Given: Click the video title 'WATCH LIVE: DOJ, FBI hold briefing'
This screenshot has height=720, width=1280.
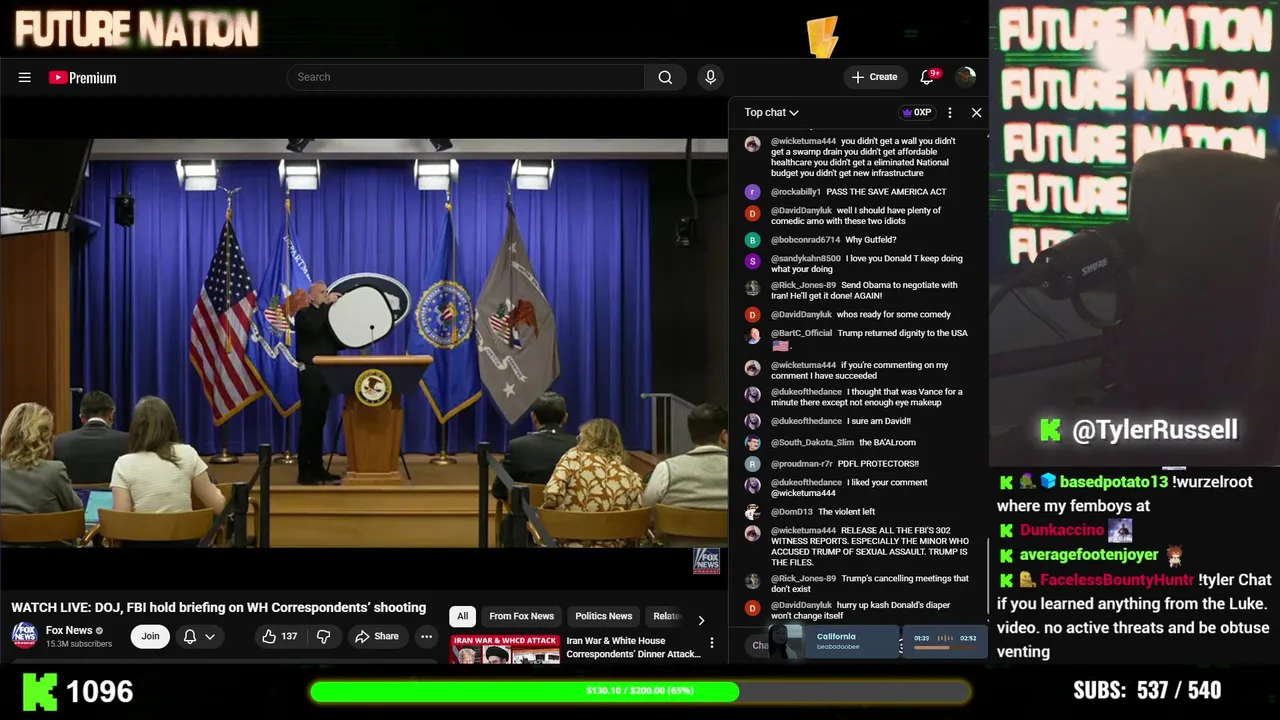Looking at the screenshot, I should tap(219, 607).
